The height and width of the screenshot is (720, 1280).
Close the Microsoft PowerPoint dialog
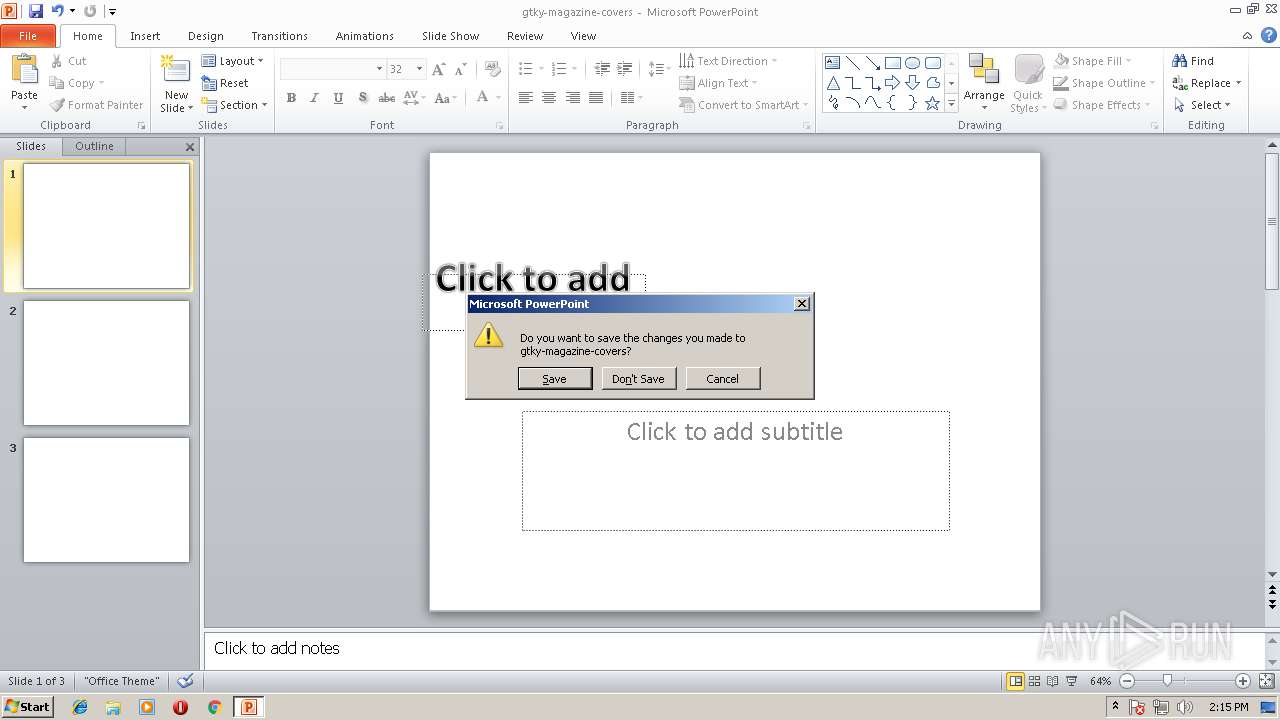pos(802,304)
